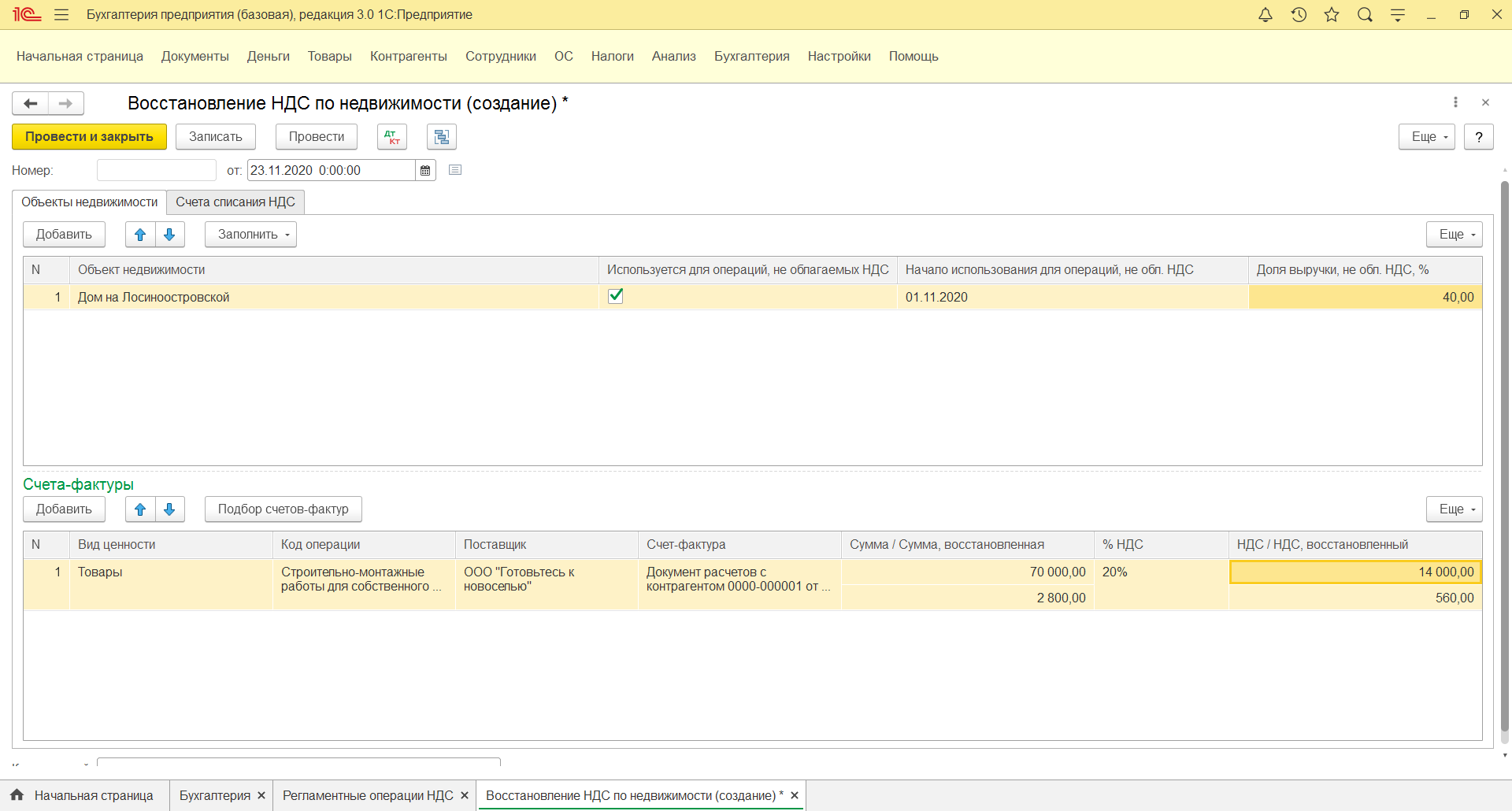Toggle checkbox for Дом на Лосиноостровской non-VAT usage
Viewport: 1512px width, 811px height.
616,296
